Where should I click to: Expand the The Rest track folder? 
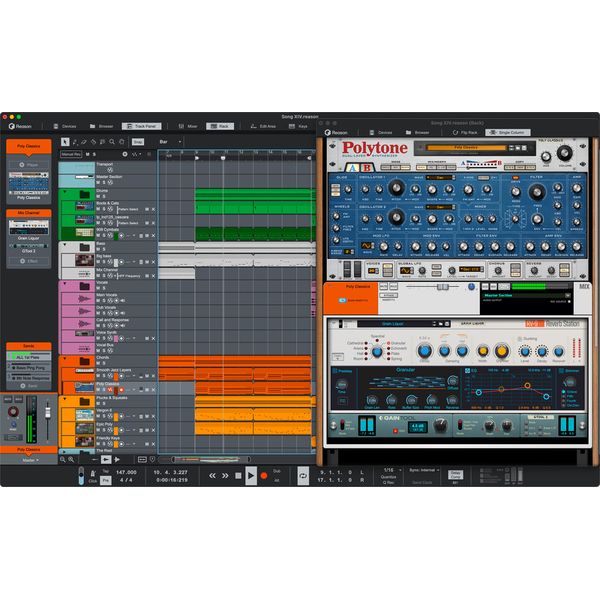point(65,452)
